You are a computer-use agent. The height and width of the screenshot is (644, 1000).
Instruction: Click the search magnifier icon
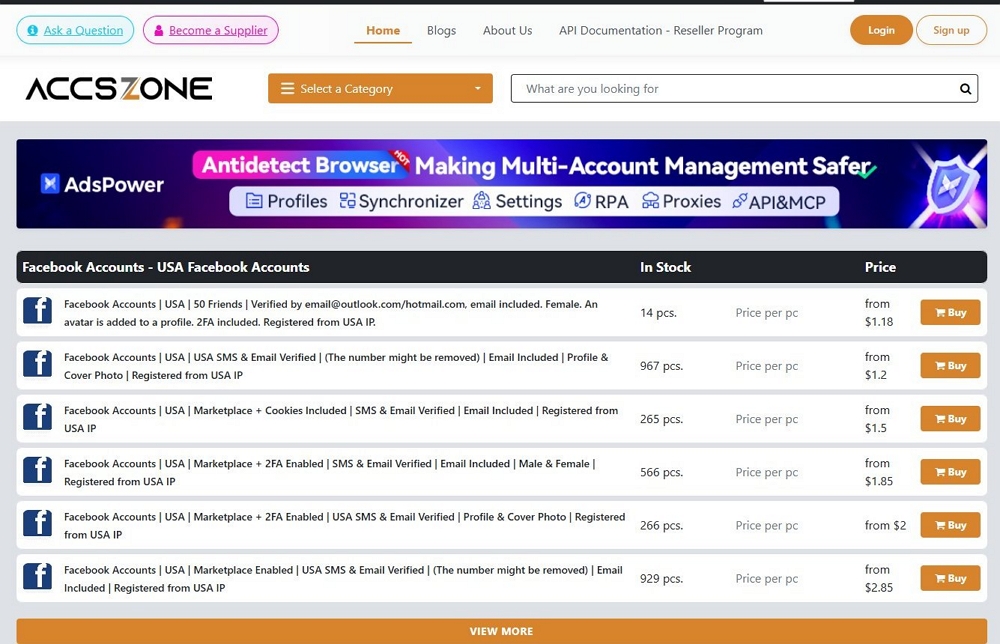pos(965,89)
